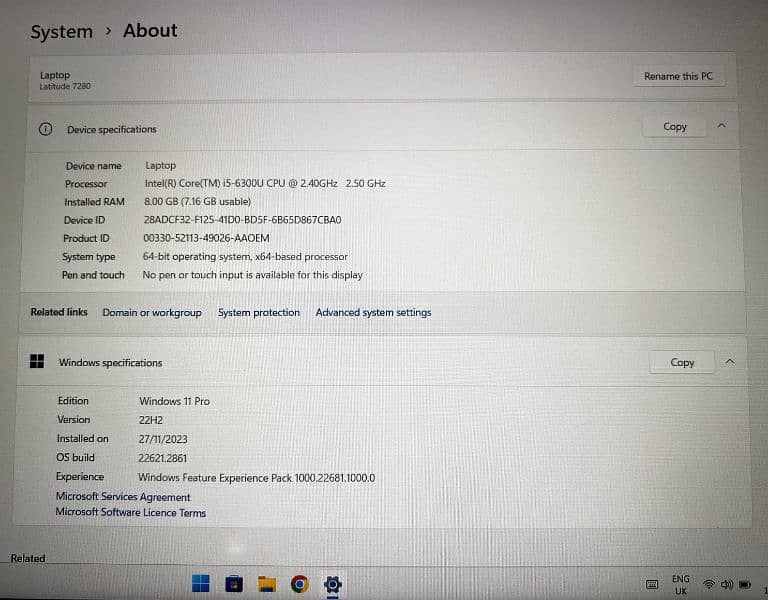Open the Microsoft Services Agreement link
768x600 pixels.
pos(123,497)
